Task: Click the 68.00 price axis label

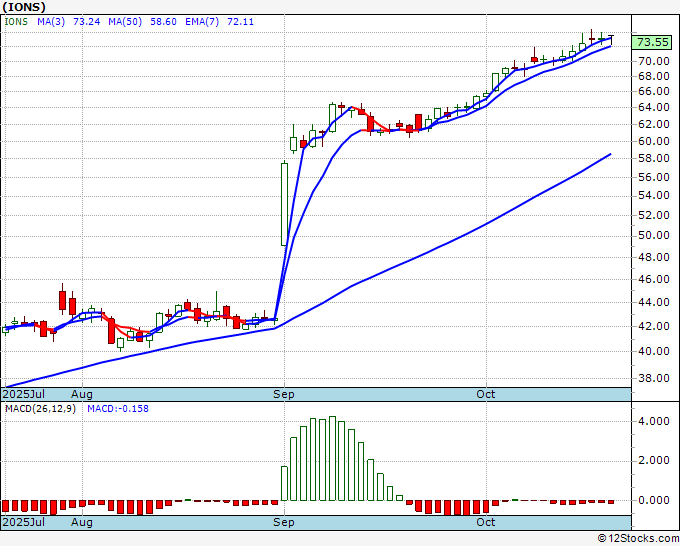Action: 653,76
